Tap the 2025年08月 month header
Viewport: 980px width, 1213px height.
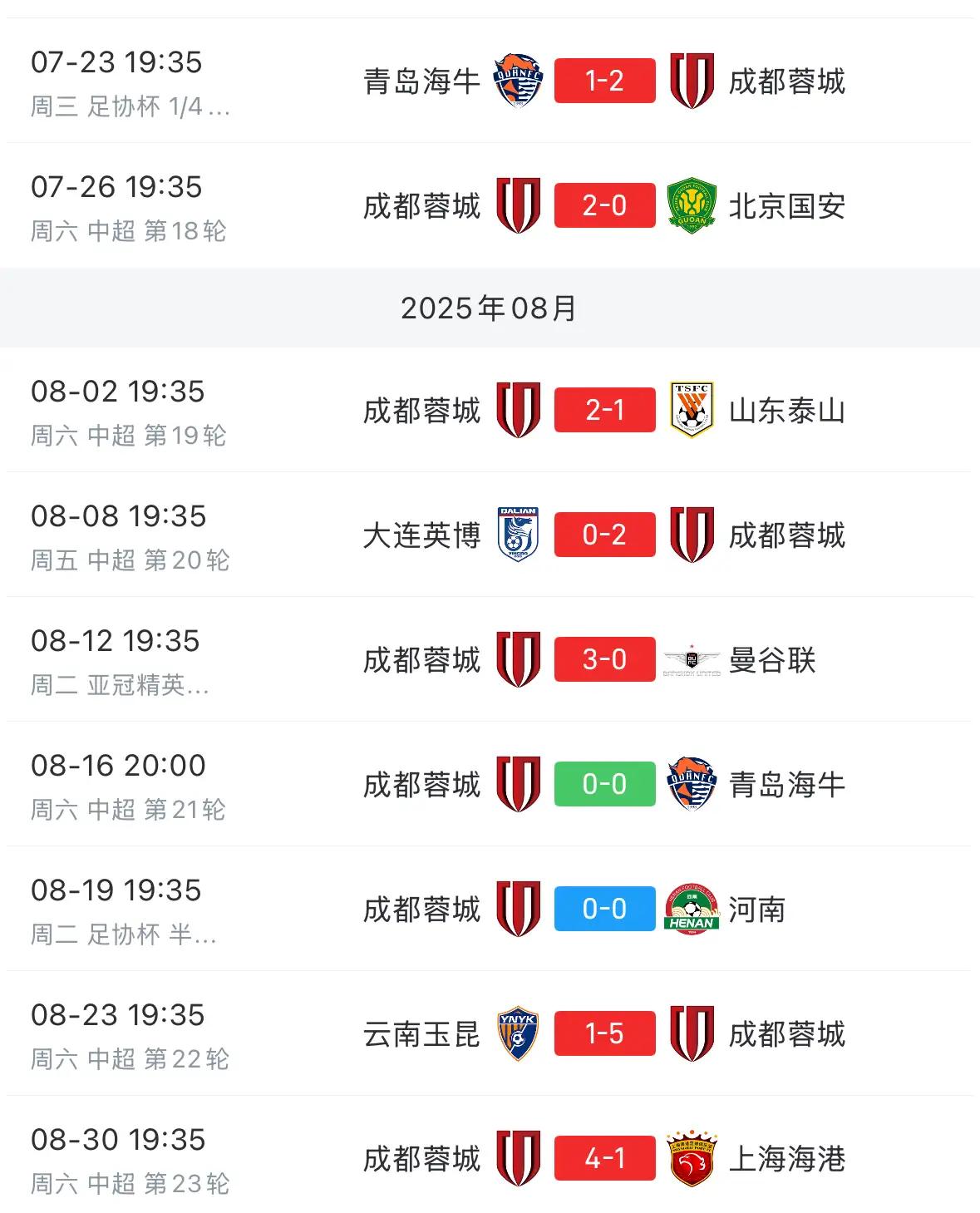[490, 308]
